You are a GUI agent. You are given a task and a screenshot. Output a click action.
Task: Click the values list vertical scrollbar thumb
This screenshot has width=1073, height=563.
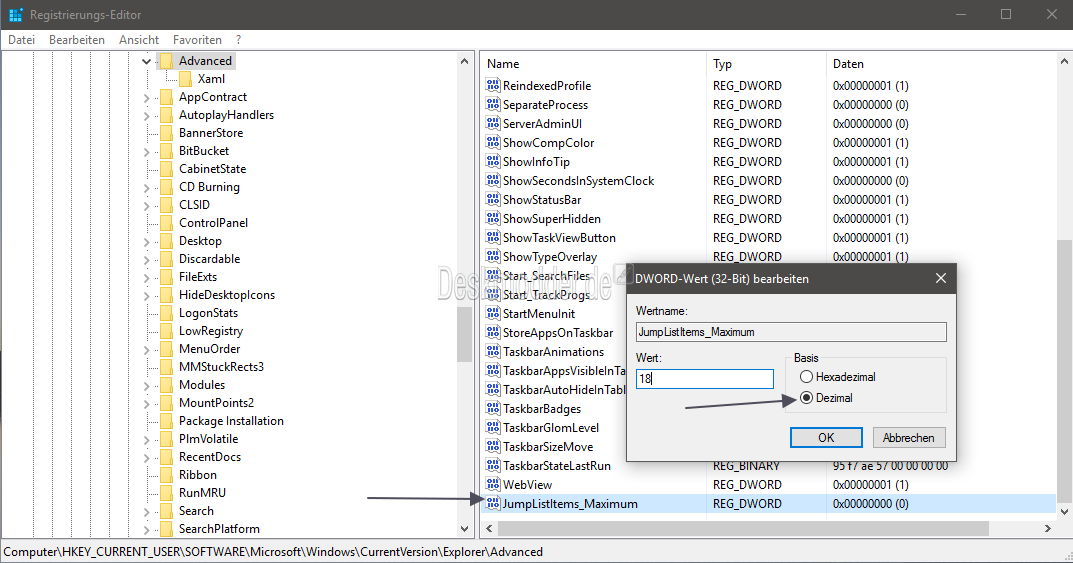click(x=1064, y=371)
